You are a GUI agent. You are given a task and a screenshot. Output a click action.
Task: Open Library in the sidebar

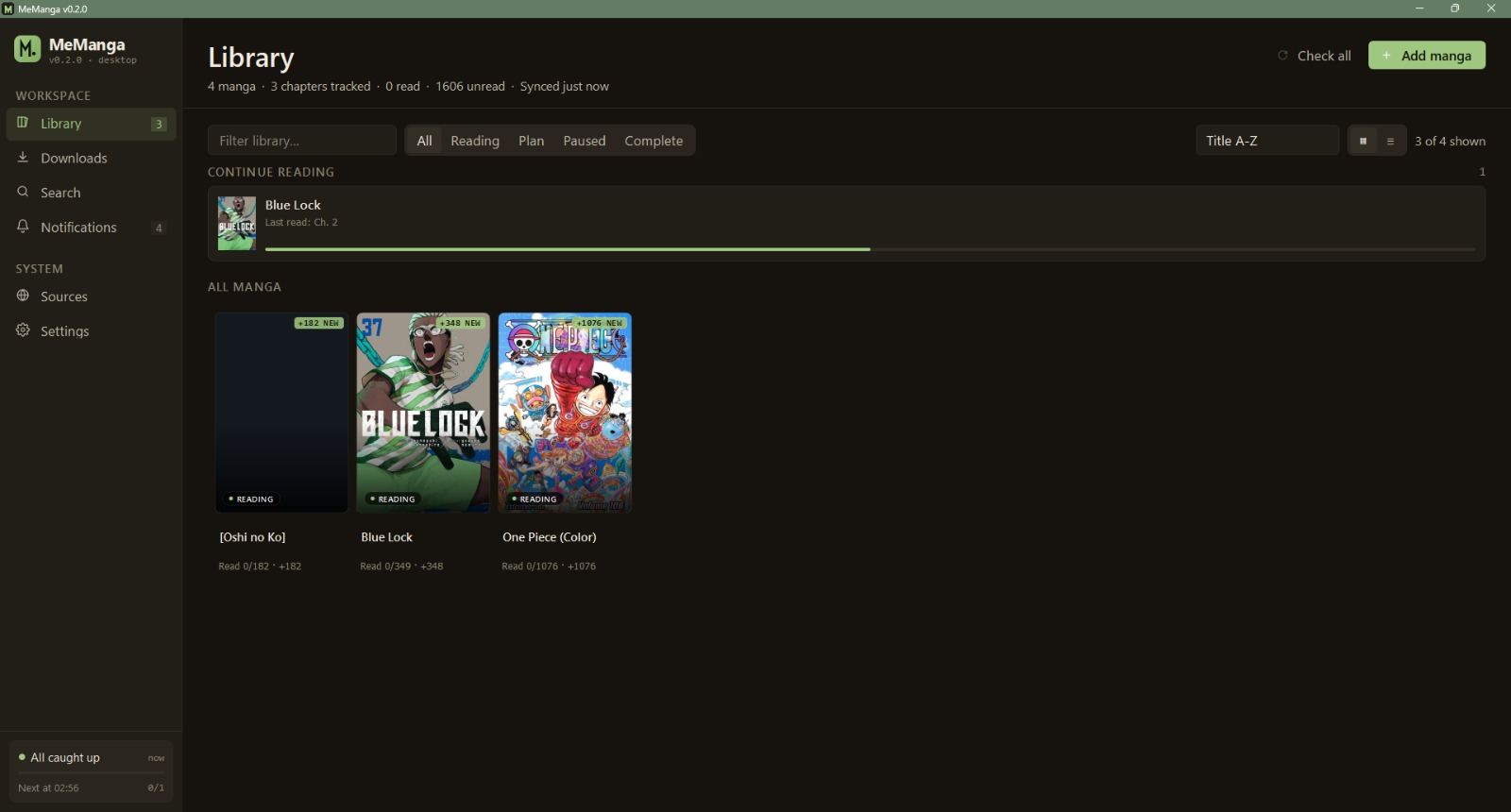(92, 124)
